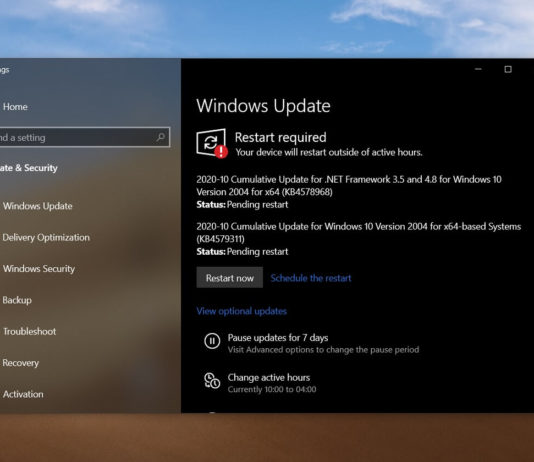Viewport: 534px width, 462px height.
Task: Click the clock icon beside Change active hours
Action: [x=212, y=381]
